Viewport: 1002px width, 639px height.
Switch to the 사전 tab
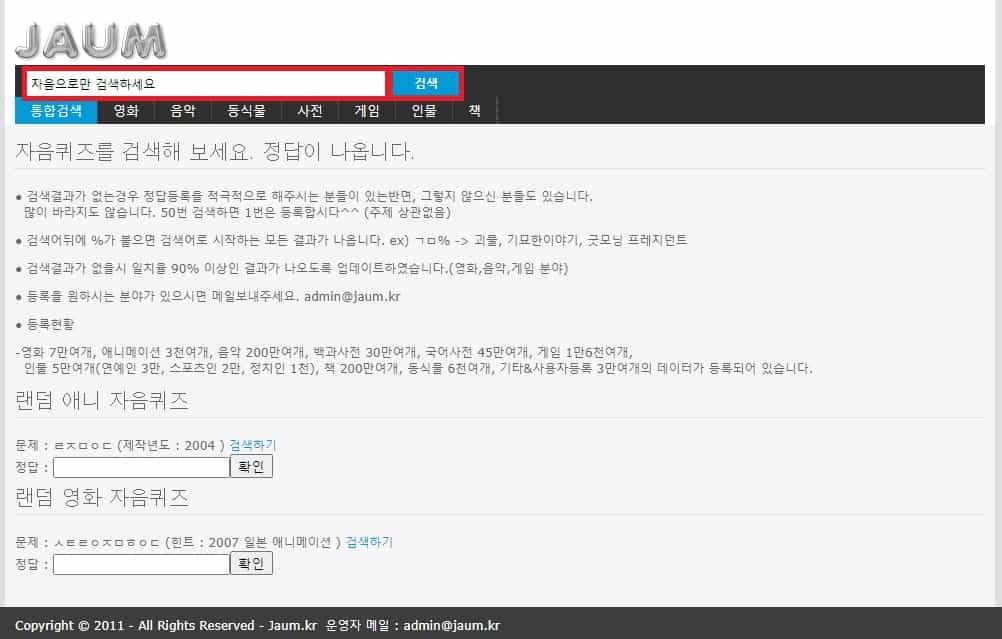coord(310,111)
